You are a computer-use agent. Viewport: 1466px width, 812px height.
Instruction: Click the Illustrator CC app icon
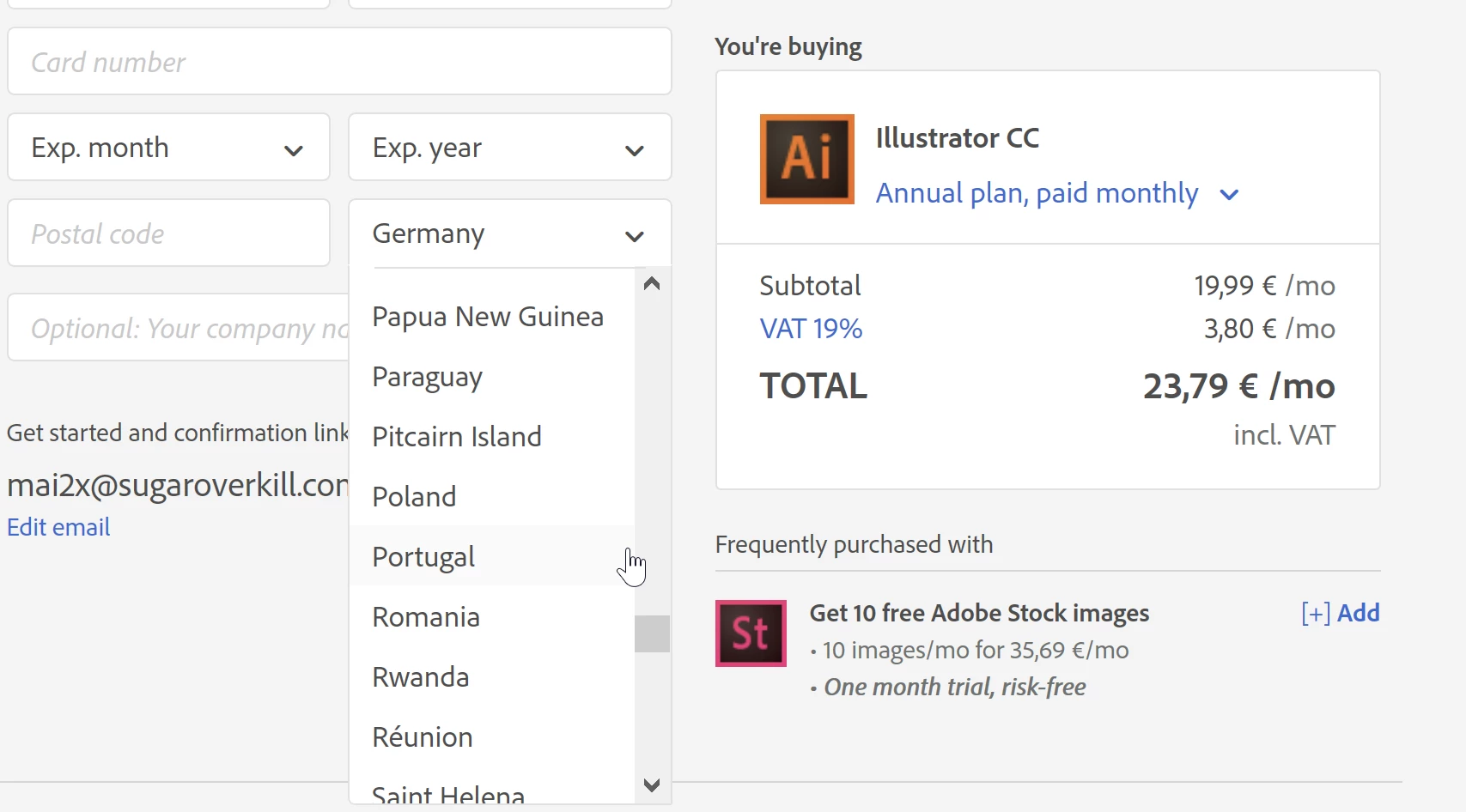point(806,160)
